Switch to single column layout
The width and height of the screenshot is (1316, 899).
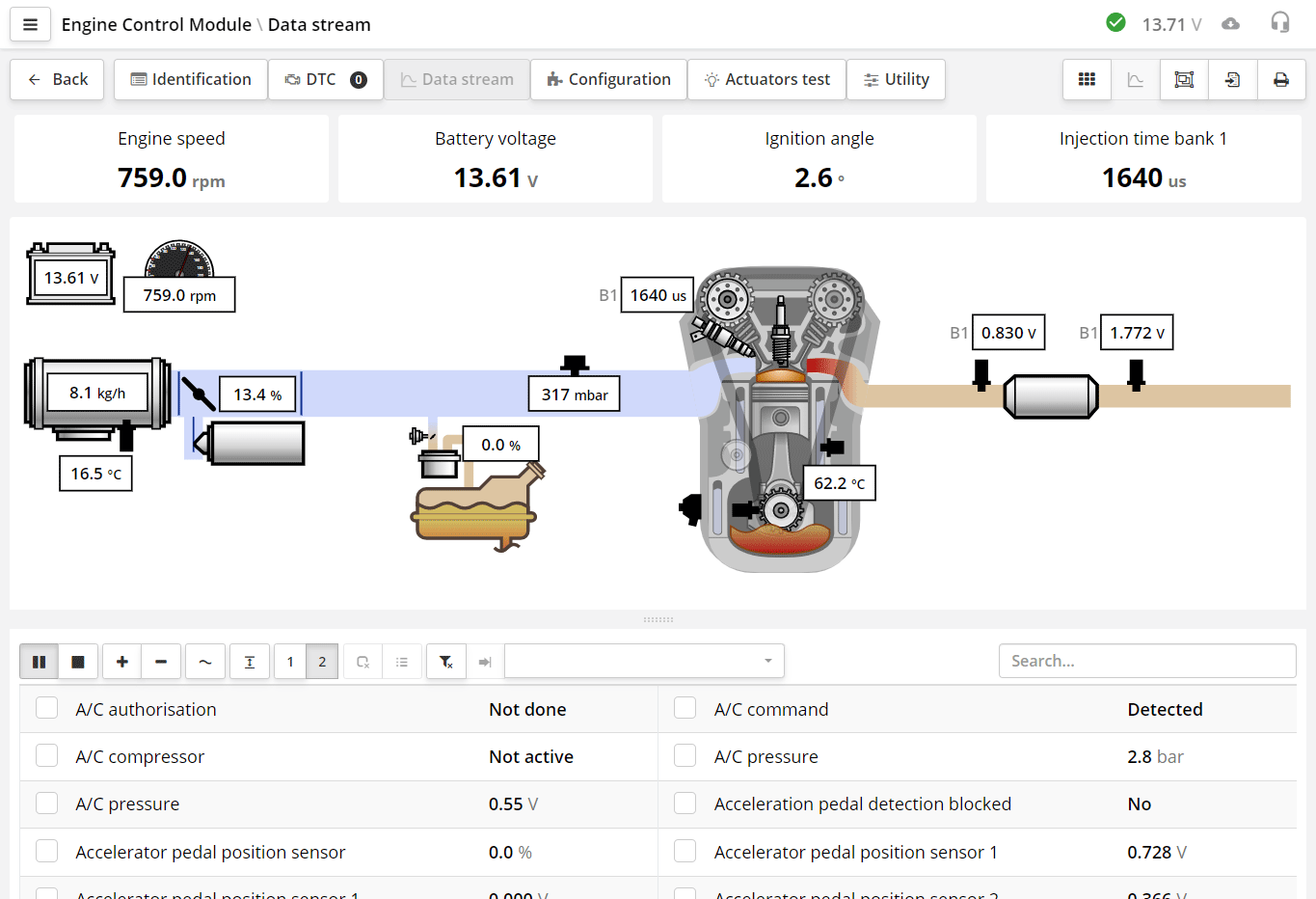(x=290, y=662)
